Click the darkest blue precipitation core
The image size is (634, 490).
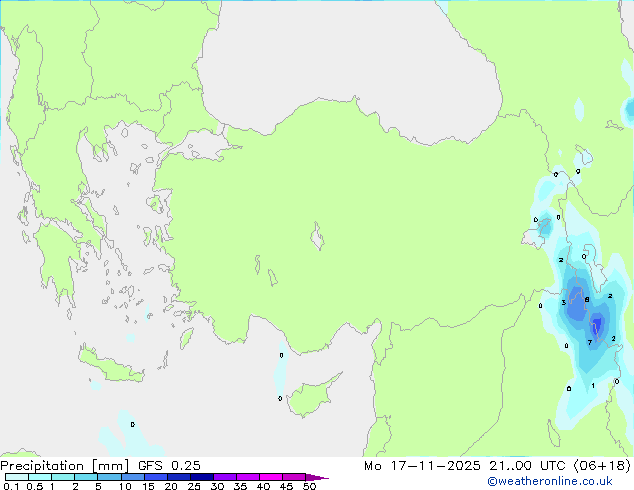click(x=598, y=325)
